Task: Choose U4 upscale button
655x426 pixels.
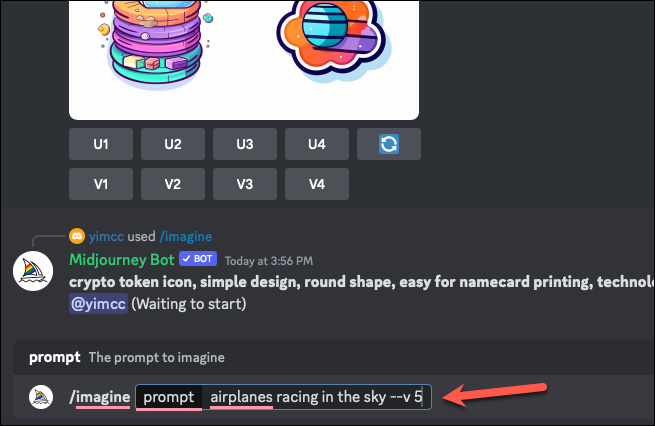Action: (x=317, y=144)
